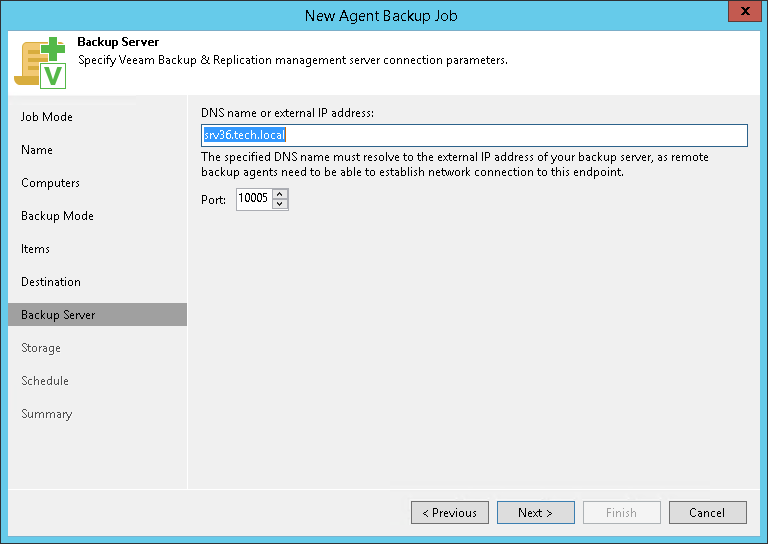
Task: Jump to the Items step
Action: (x=36, y=249)
